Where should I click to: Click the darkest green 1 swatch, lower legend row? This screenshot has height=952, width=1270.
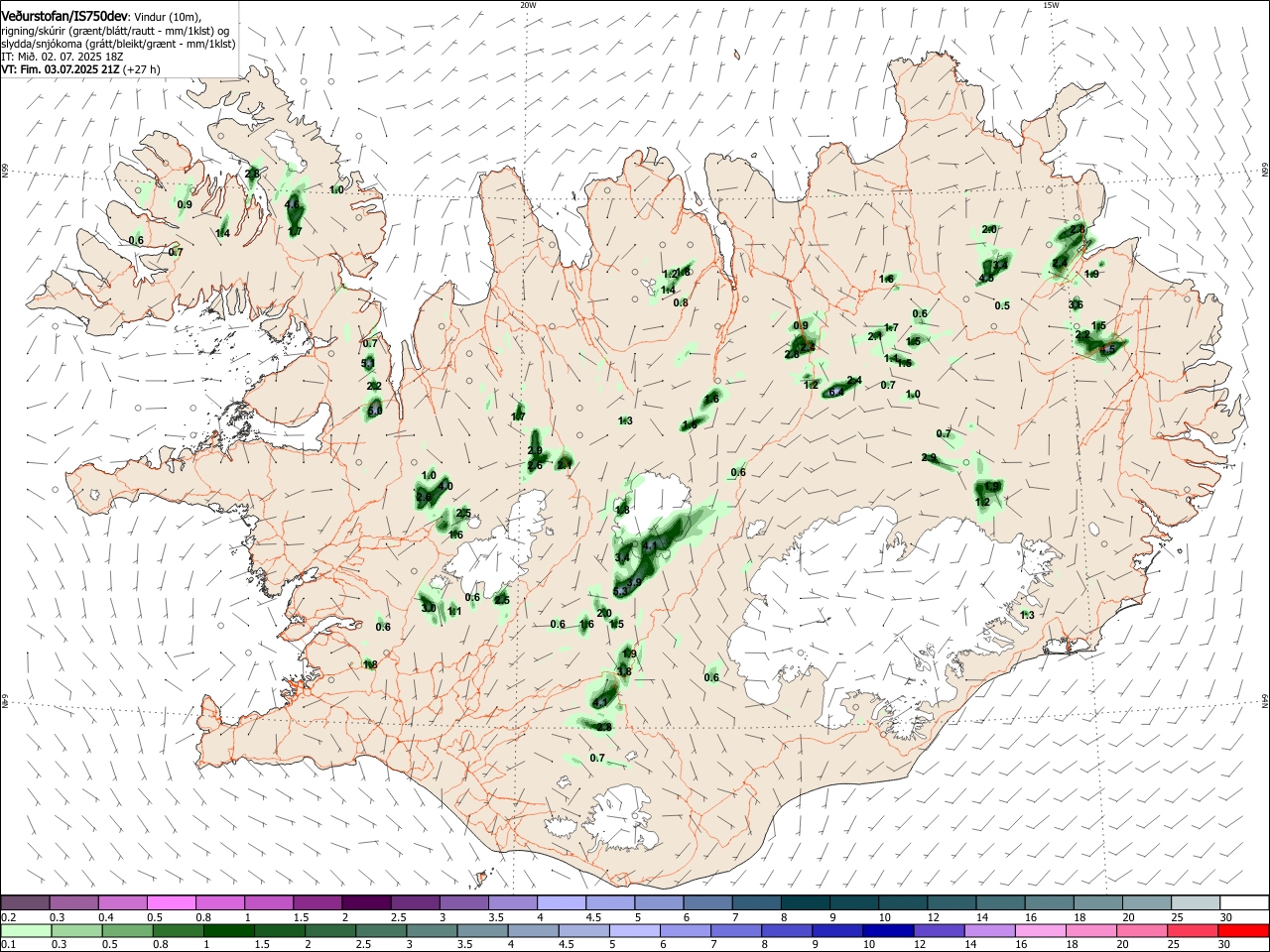point(229,930)
